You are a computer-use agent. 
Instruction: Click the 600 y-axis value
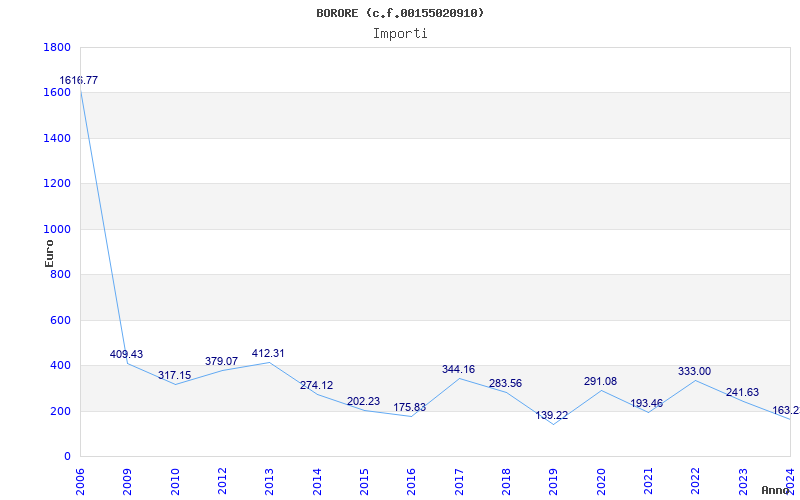coord(61,320)
